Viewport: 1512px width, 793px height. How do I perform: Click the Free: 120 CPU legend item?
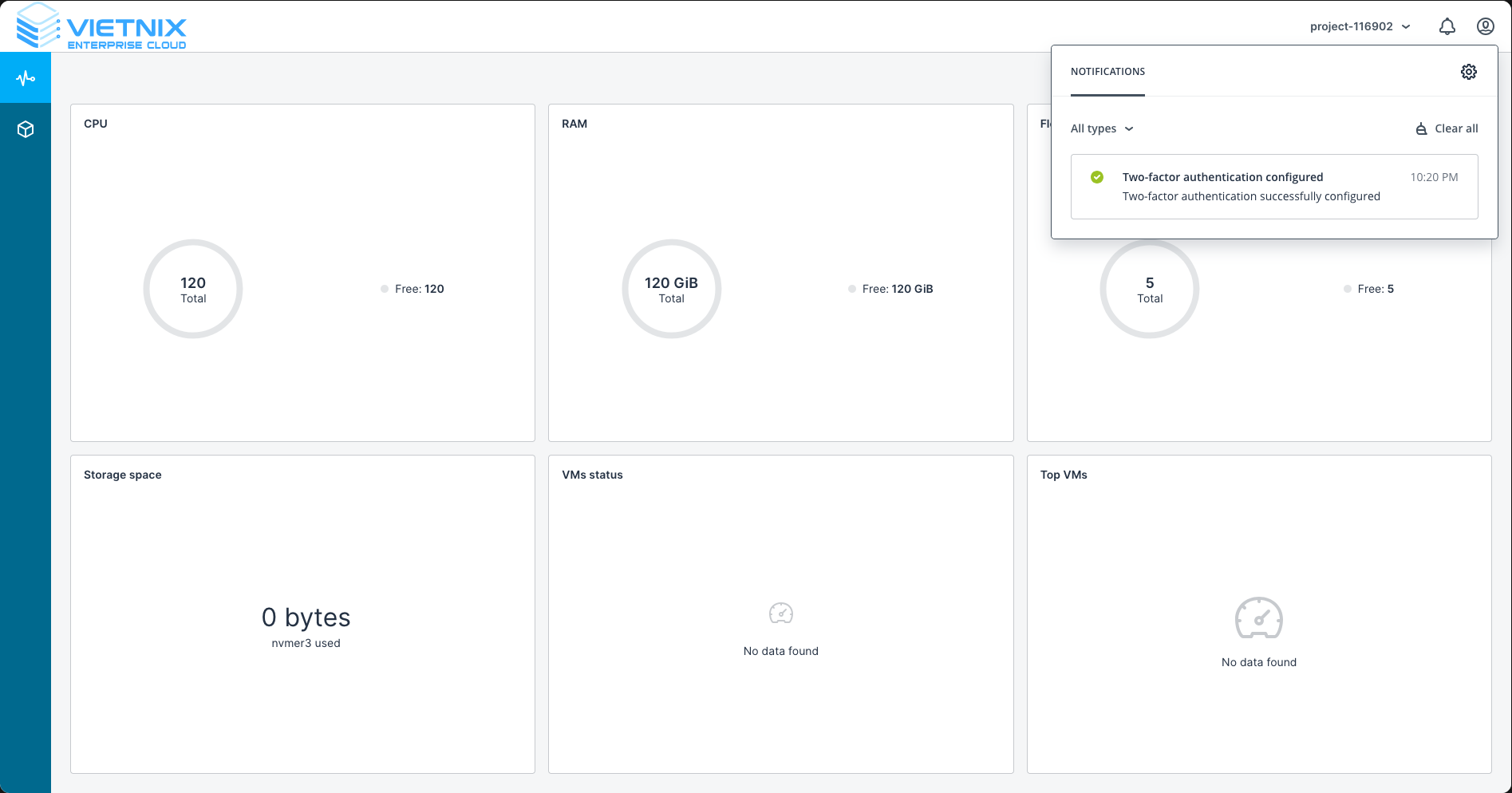(x=413, y=289)
